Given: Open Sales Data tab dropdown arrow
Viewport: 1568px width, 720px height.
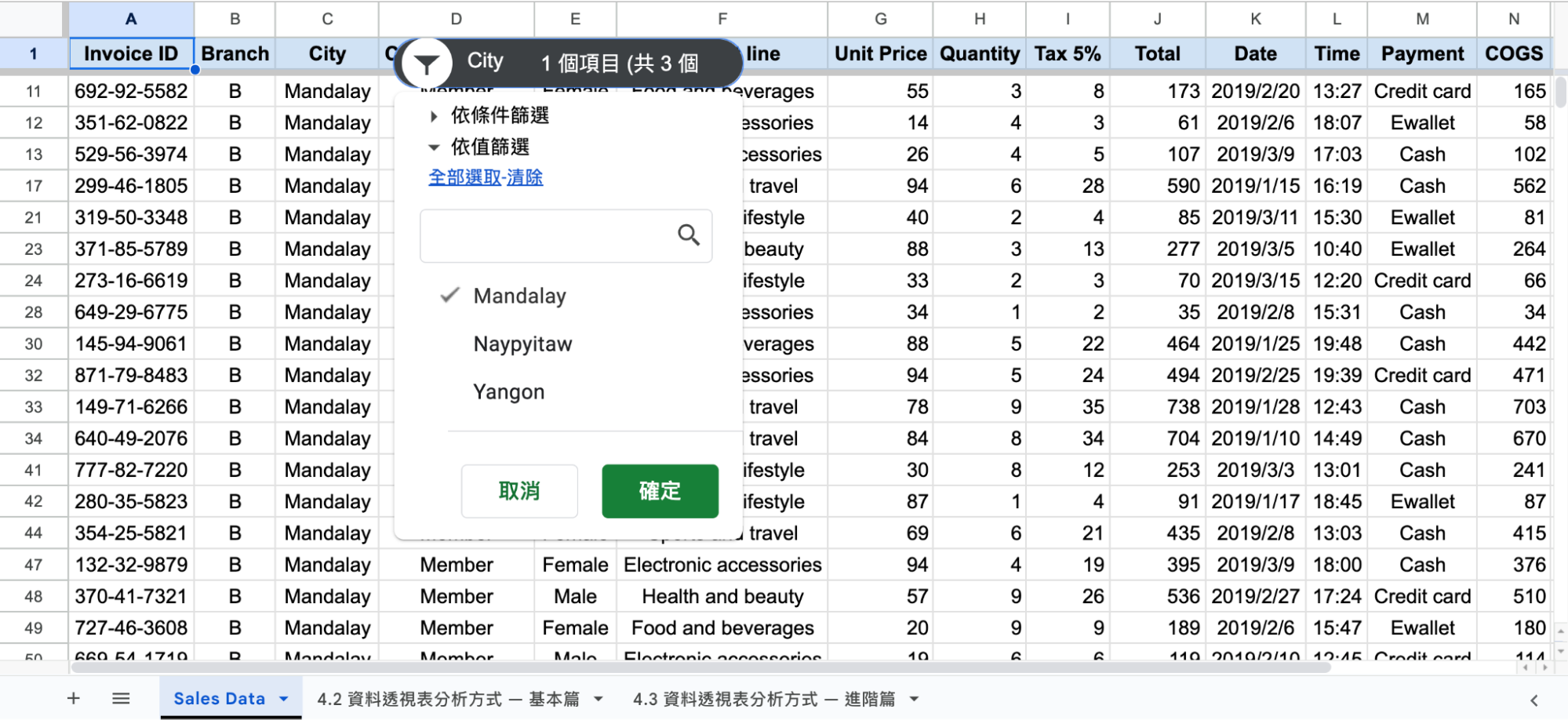Looking at the screenshot, I should pyautogui.click(x=284, y=698).
